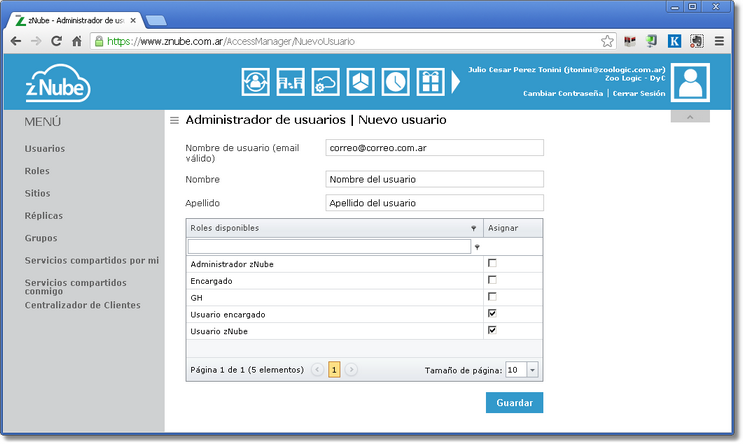
Task: Open the 3D box icon in header
Action: pyautogui.click(x=361, y=82)
